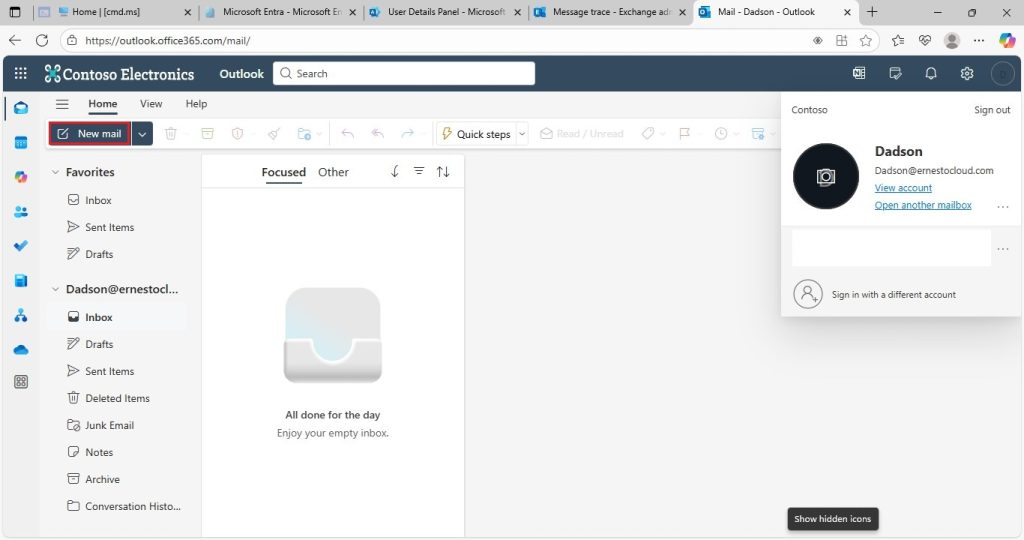Open the To Do checkmark app icon
Screen dimensions: 1024x540
pos(21,246)
